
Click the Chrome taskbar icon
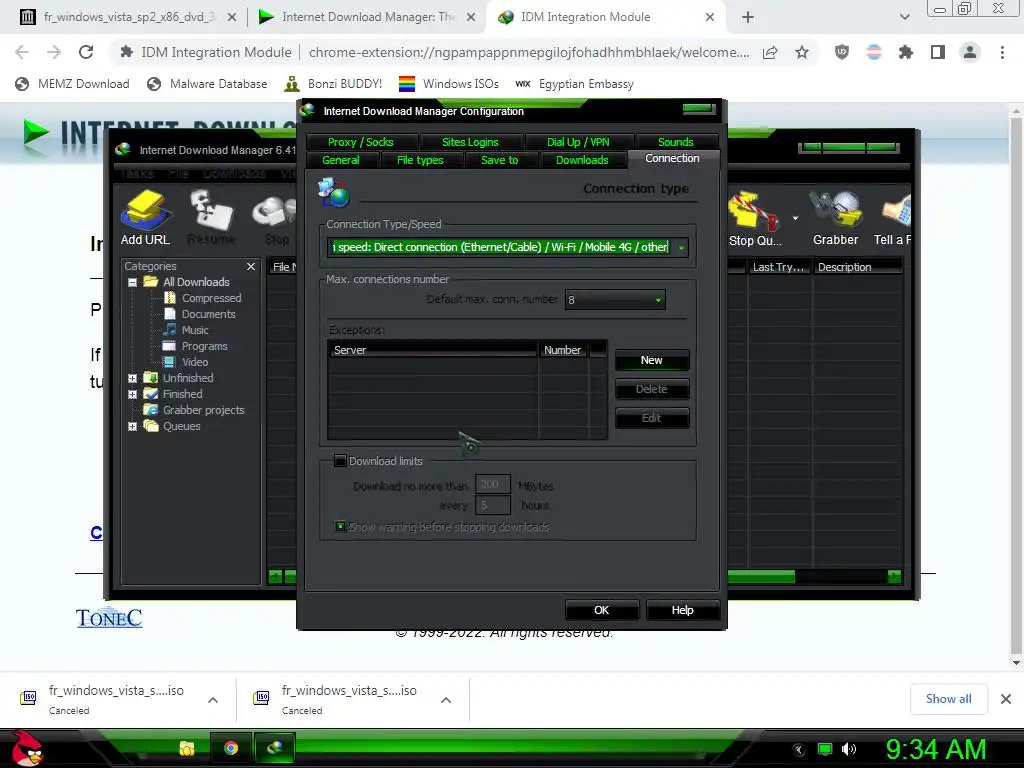tap(231, 748)
